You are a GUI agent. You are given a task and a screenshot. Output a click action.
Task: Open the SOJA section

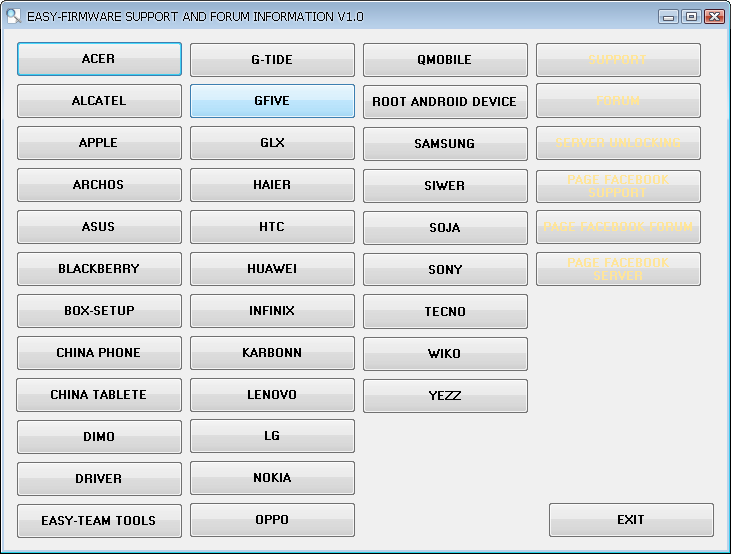click(x=445, y=228)
